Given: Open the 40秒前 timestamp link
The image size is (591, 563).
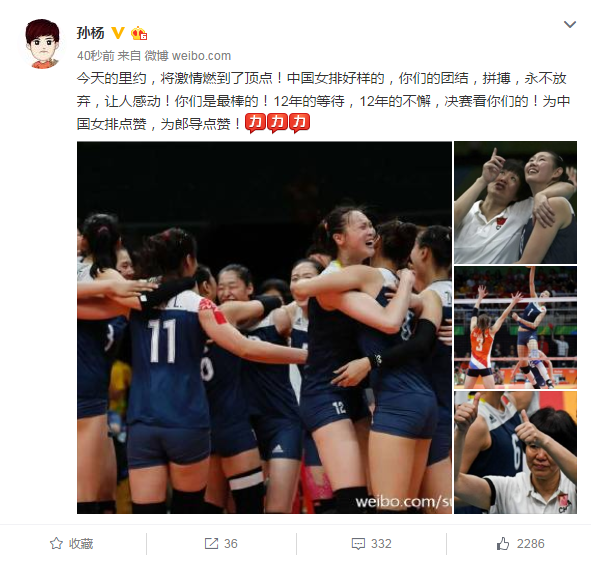Looking at the screenshot, I should [x=96, y=56].
